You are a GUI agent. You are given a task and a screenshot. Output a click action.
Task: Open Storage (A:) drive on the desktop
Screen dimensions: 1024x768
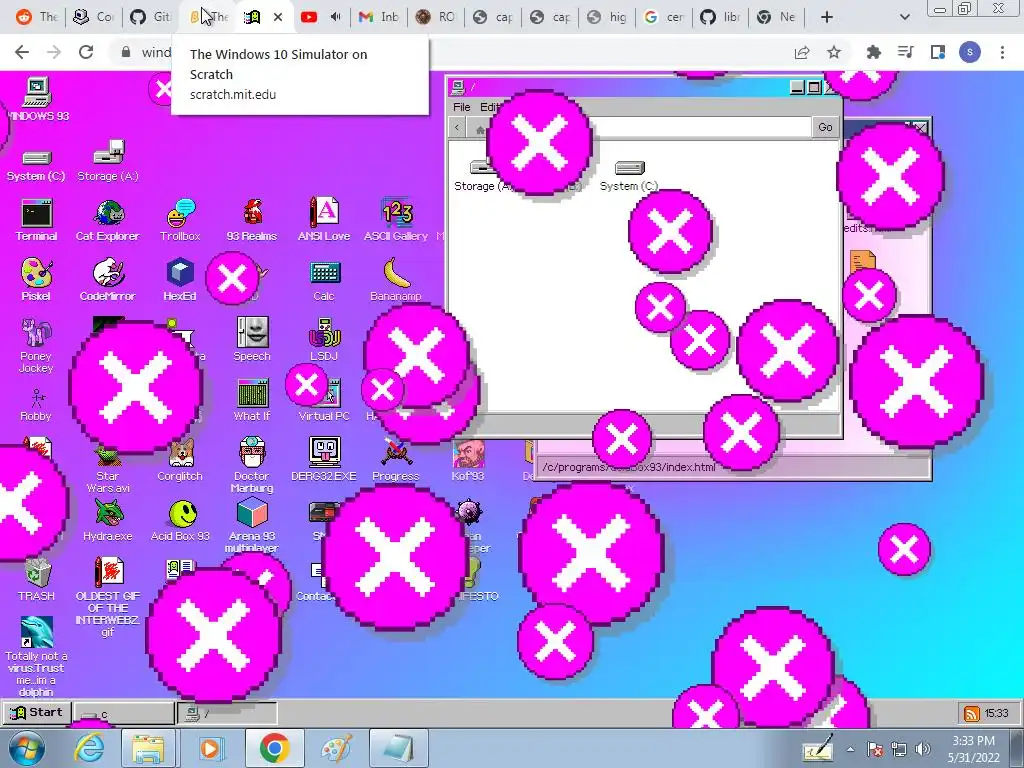coord(108,161)
